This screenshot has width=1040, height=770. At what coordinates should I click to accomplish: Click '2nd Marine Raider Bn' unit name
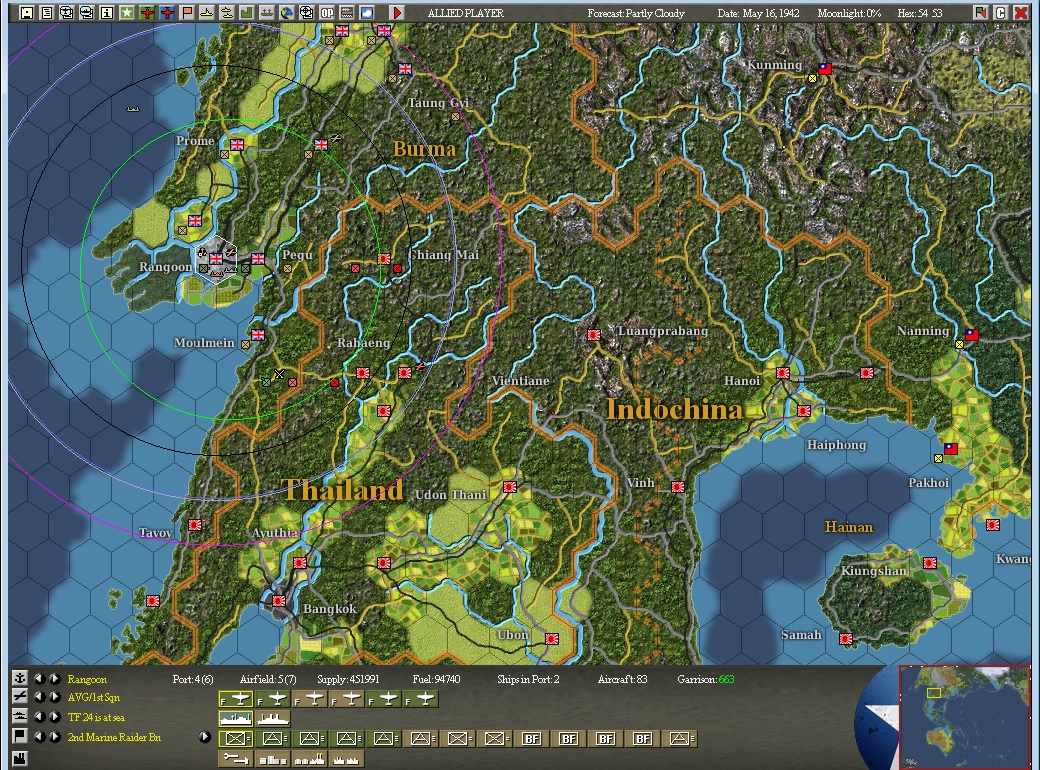(114, 737)
